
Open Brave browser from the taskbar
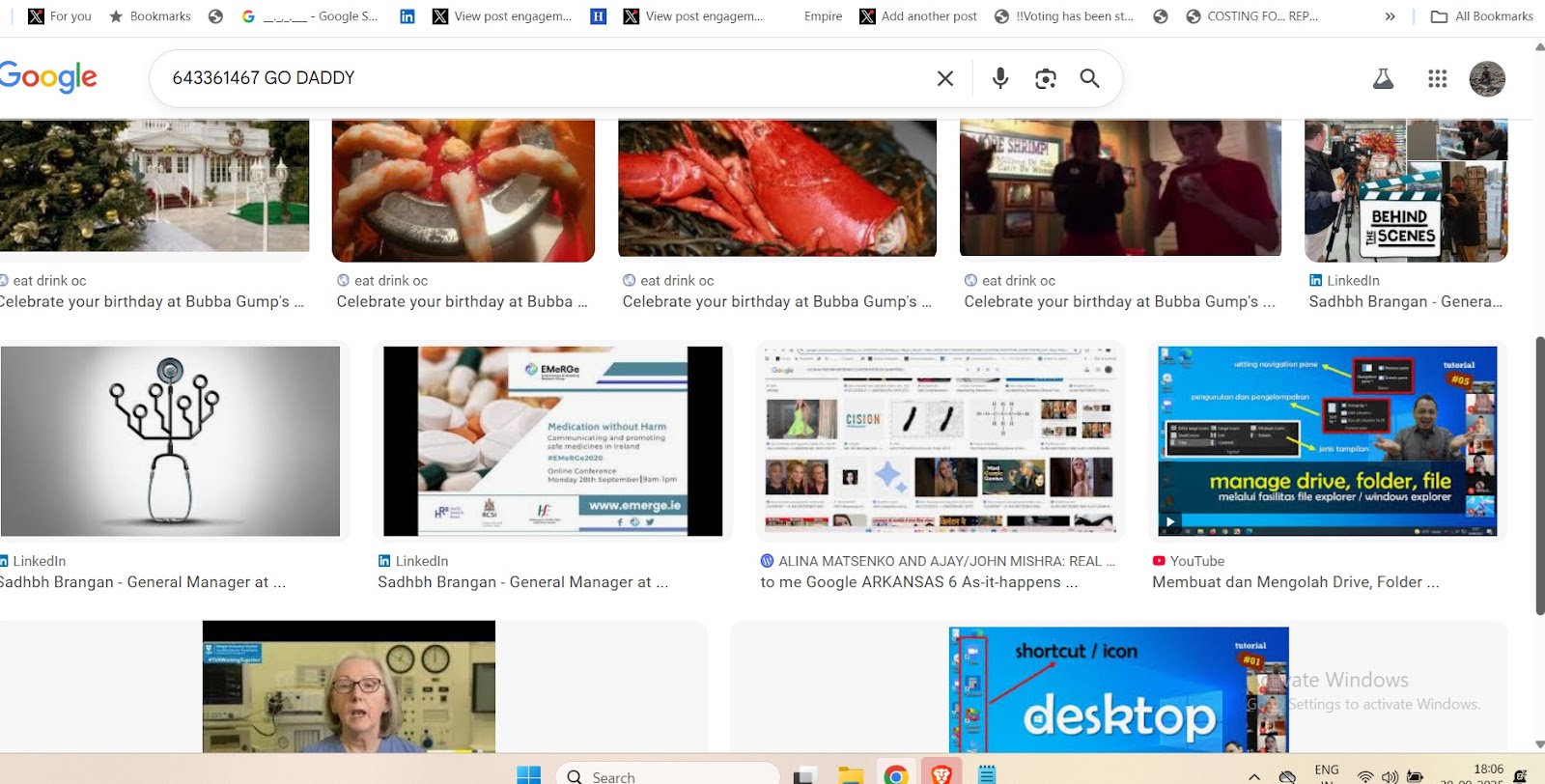[x=941, y=774]
